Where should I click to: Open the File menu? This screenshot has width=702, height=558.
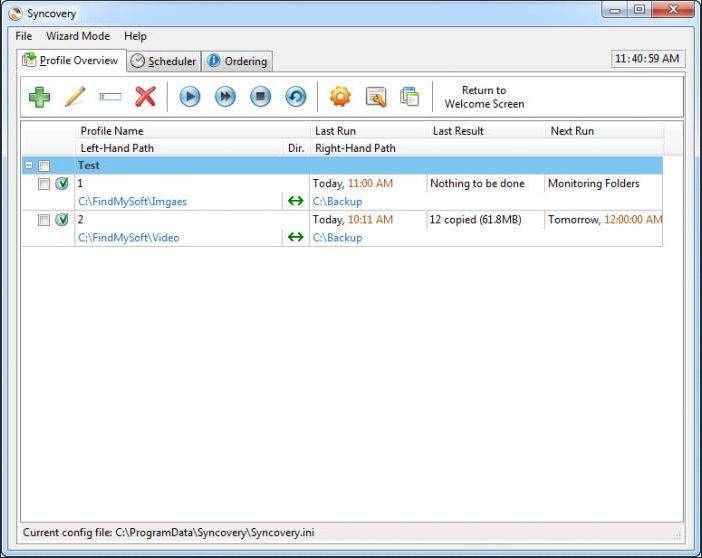pos(24,36)
